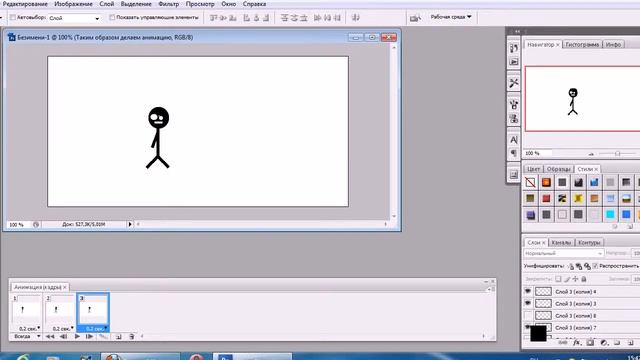Open document status bar info arrow
The width and height of the screenshot is (640, 360).
130,224
